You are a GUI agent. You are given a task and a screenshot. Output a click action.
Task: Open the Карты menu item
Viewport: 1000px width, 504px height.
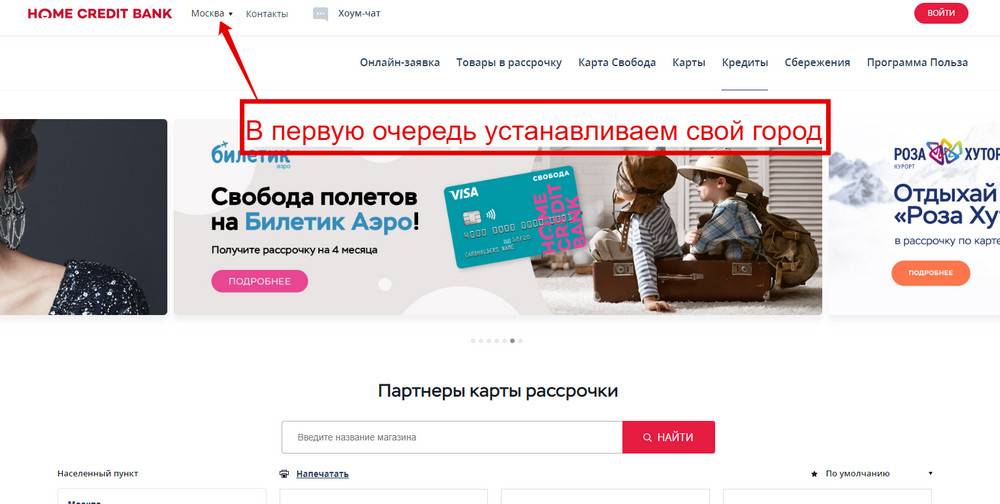click(689, 63)
